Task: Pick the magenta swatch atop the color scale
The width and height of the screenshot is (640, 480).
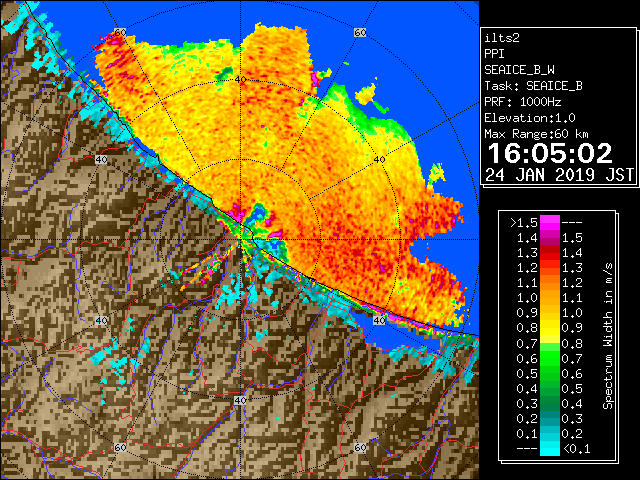Action: click(x=550, y=222)
